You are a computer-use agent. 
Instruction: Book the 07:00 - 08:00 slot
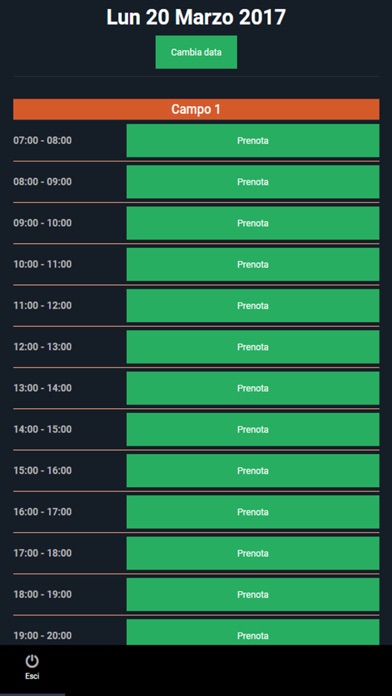point(253,141)
